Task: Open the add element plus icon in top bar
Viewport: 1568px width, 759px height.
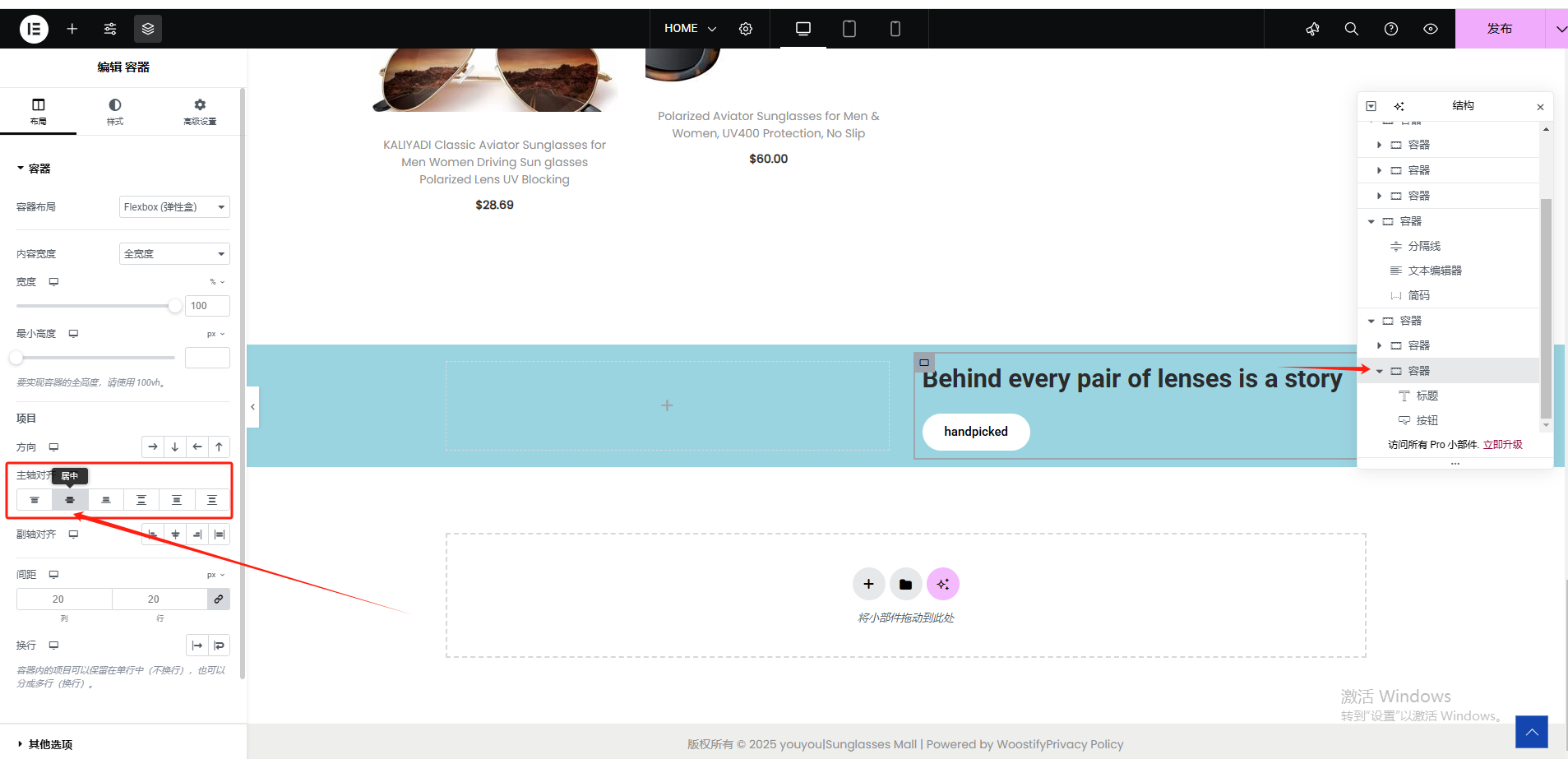Action: tap(72, 29)
